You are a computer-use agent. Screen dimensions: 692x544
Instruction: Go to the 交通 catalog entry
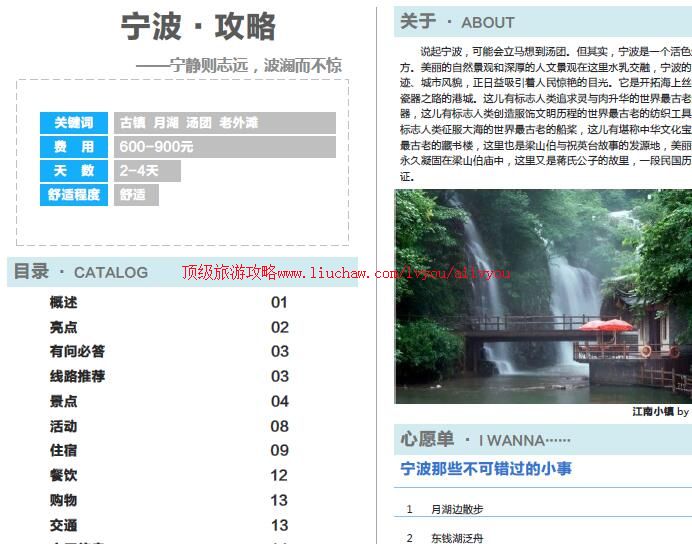pyautogui.click(x=64, y=525)
